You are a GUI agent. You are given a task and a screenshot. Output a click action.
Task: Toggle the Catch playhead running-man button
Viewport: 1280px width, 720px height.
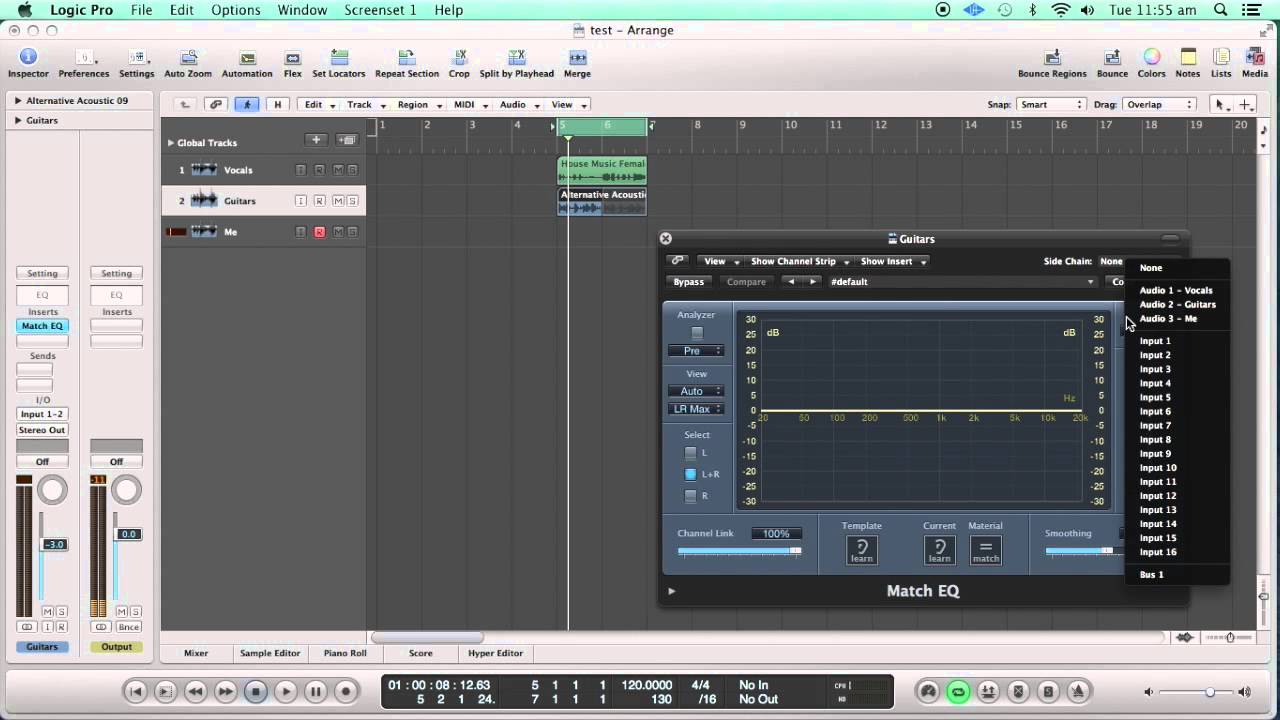pos(246,104)
